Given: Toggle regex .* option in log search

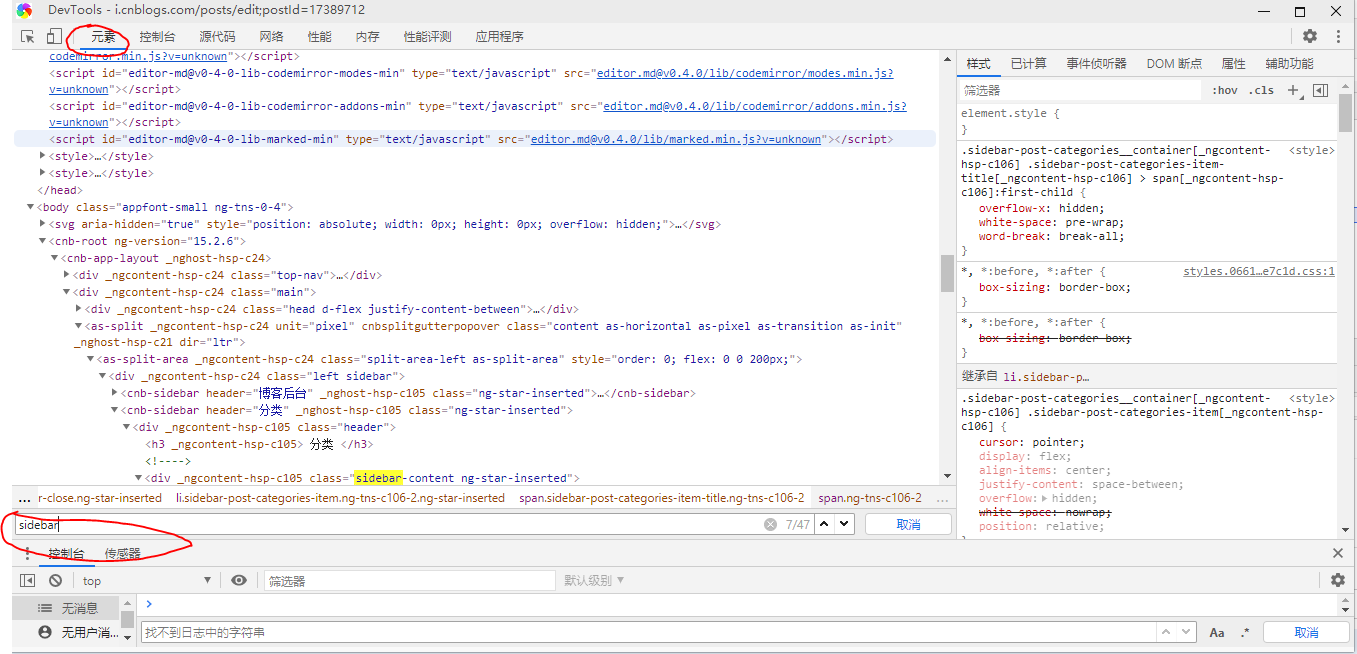Looking at the screenshot, I should click(x=1245, y=632).
